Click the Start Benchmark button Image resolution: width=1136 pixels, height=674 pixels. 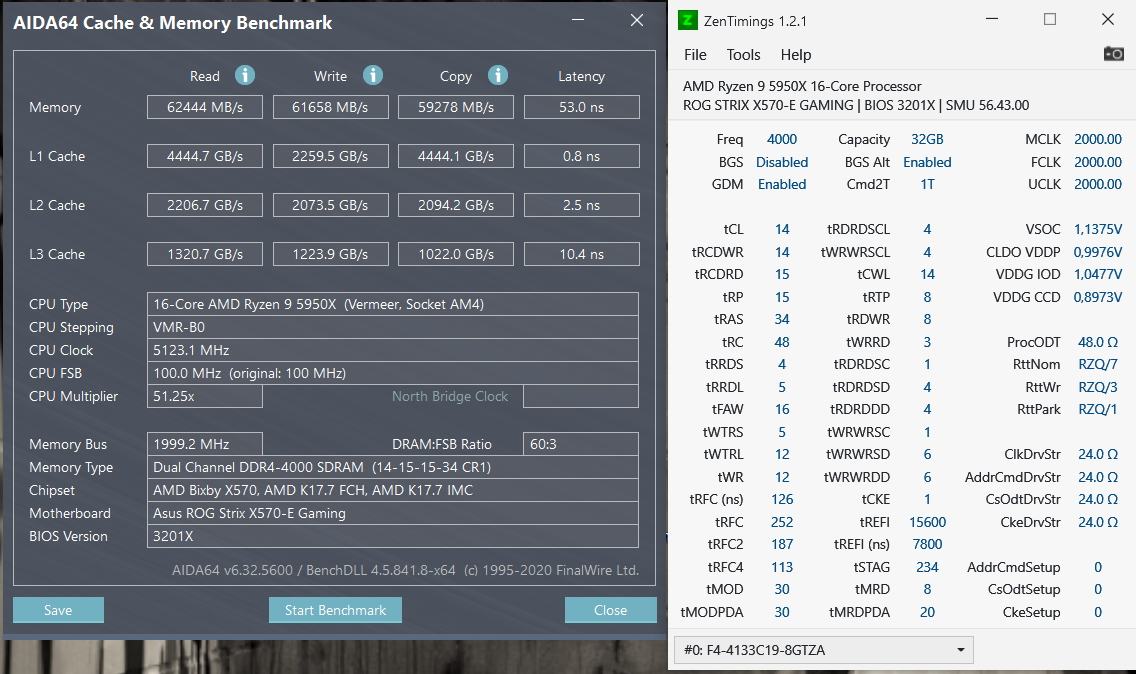(335, 610)
